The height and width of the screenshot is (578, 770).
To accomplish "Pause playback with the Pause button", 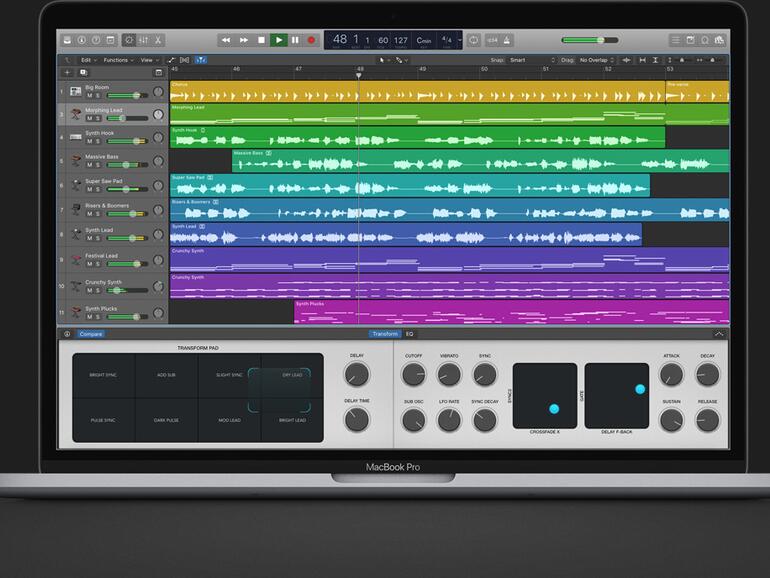I will (295, 40).
